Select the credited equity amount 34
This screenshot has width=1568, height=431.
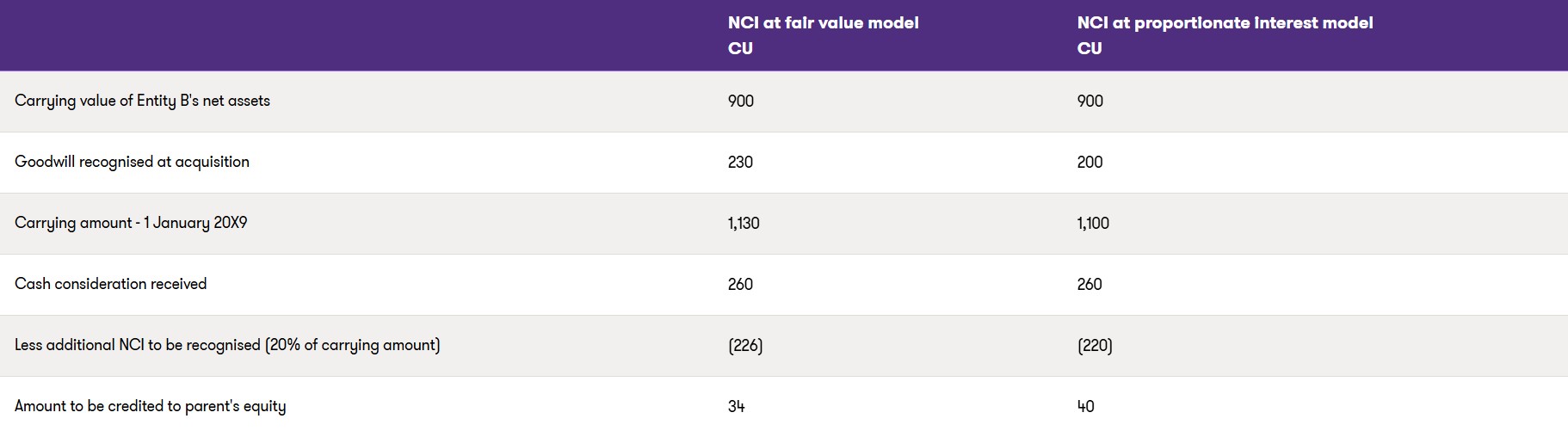click(x=736, y=406)
